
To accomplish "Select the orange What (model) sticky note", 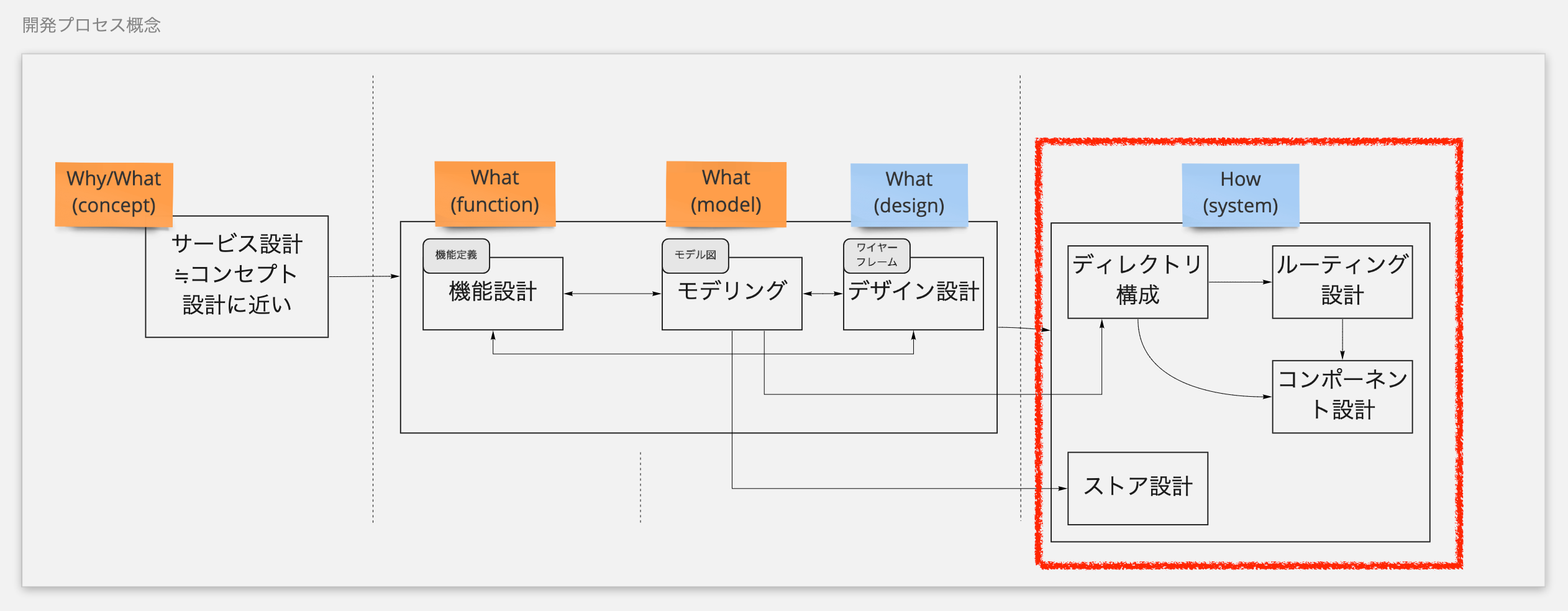I will pyautogui.click(x=726, y=192).
